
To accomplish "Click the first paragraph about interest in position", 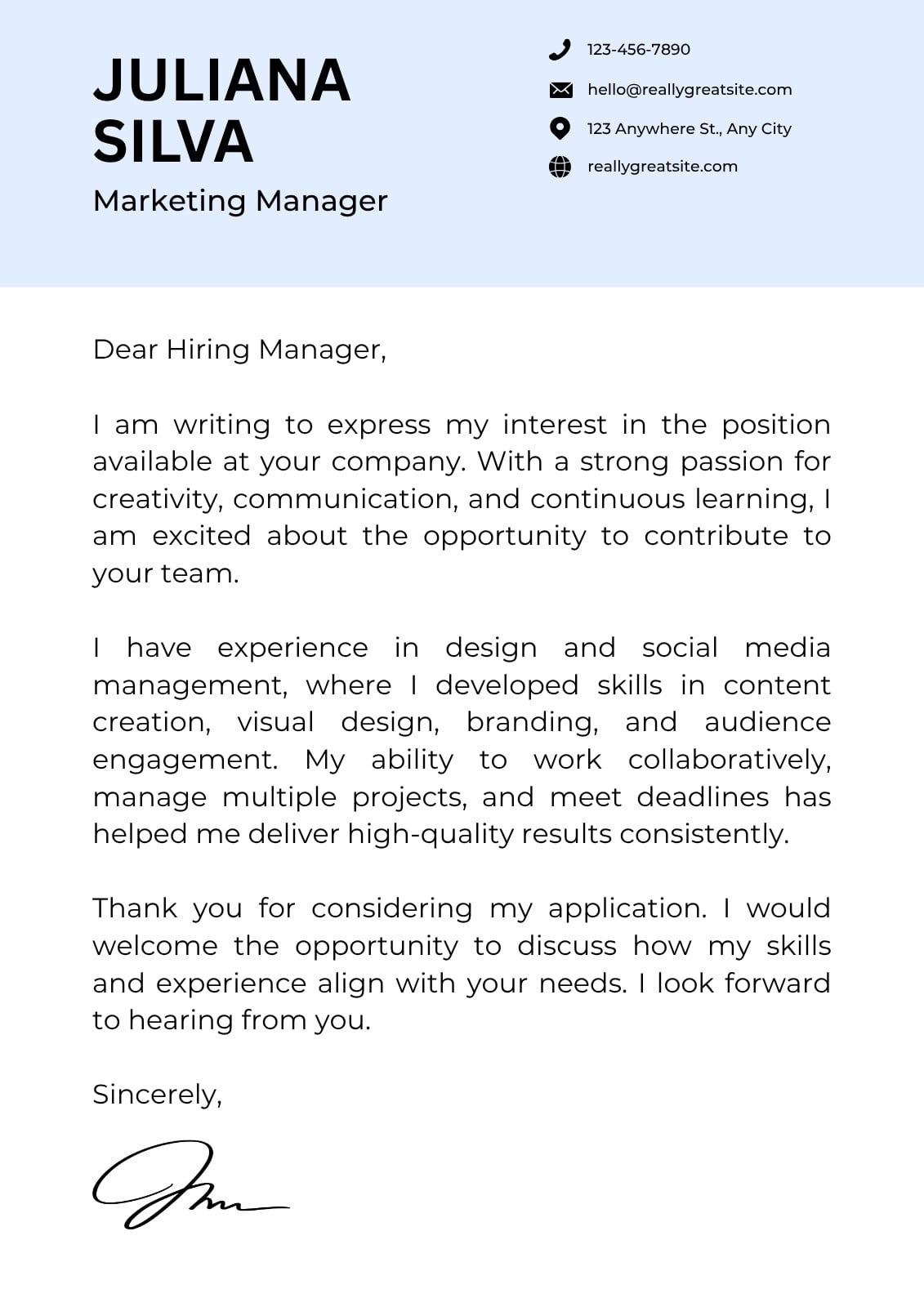I will (462, 498).
